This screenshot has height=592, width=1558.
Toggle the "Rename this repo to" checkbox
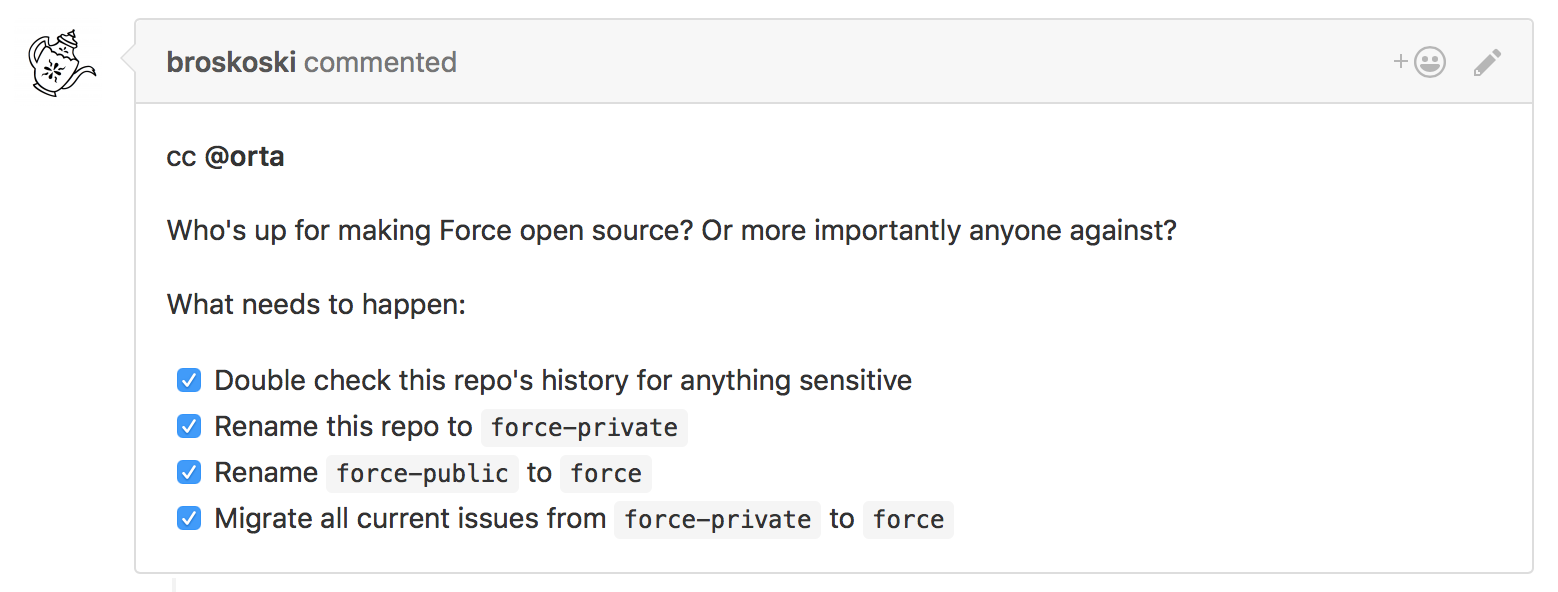[189, 426]
